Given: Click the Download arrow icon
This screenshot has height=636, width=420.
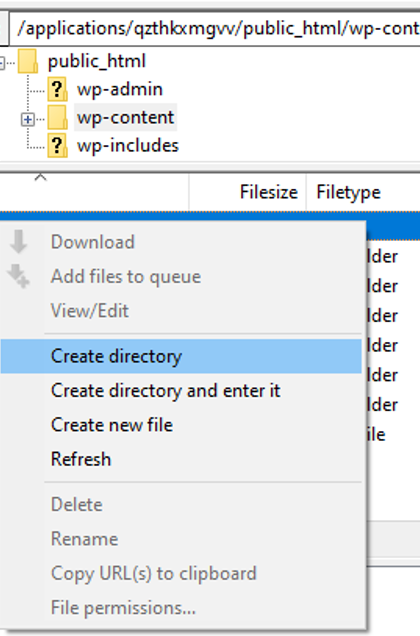Looking at the screenshot, I should point(19,242).
